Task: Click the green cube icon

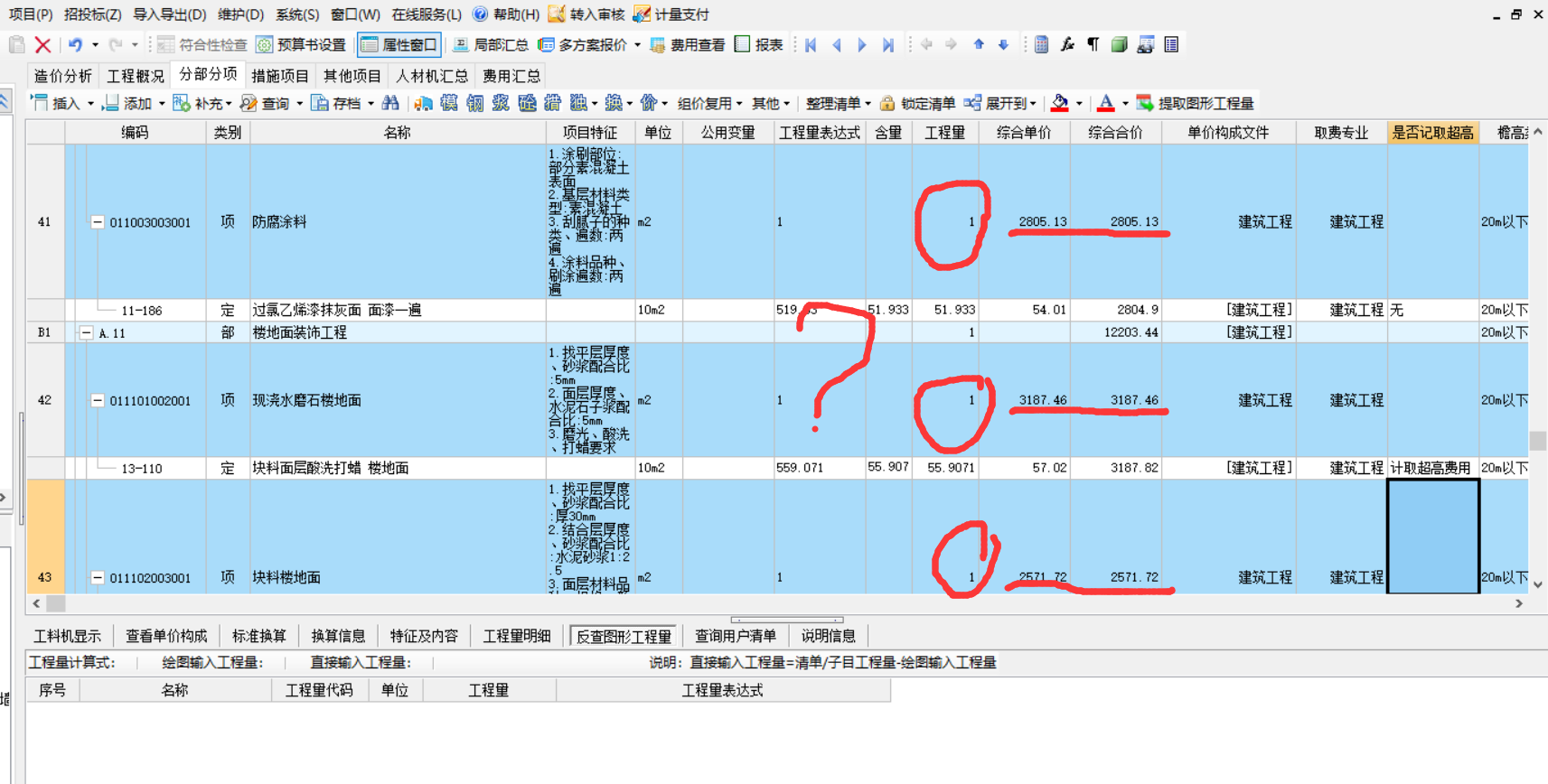Action: click(x=1119, y=44)
